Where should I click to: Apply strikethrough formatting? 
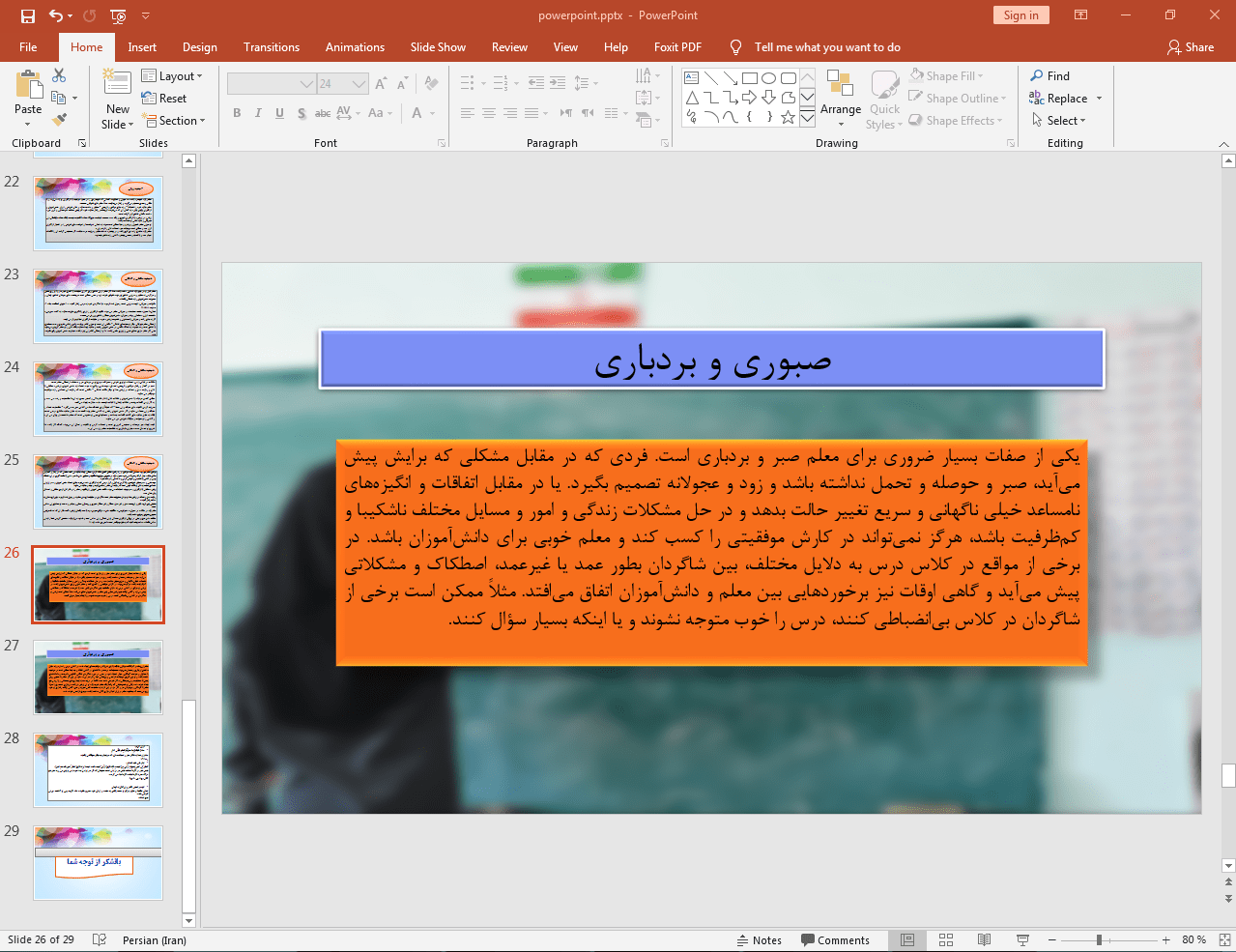(323, 113)
